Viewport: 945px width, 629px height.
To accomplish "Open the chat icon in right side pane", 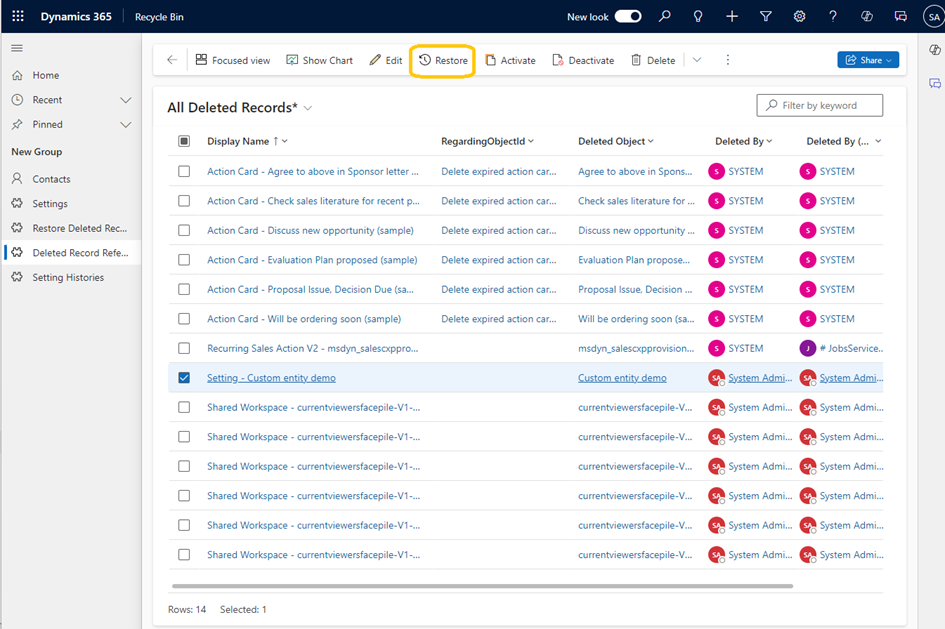I will coord(935,83).
